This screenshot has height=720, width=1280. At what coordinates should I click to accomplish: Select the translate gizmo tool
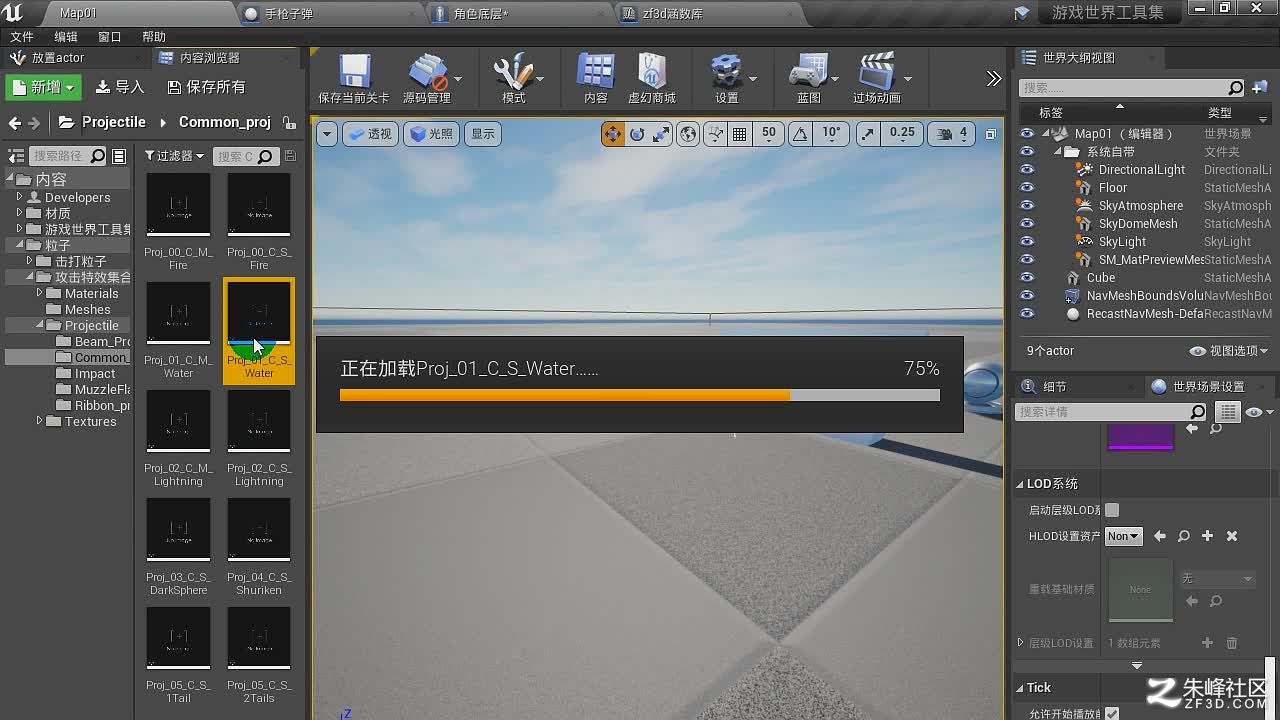tap(613, 134)
